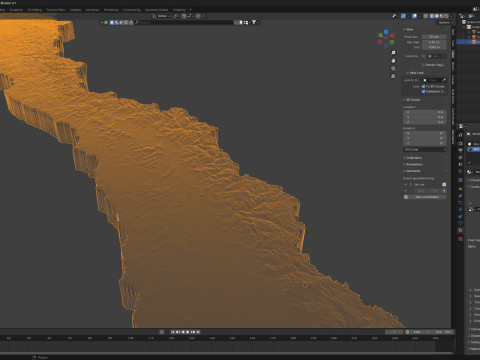Click the 3D Cursor Rotation Z field

click(x=425, y=143)
